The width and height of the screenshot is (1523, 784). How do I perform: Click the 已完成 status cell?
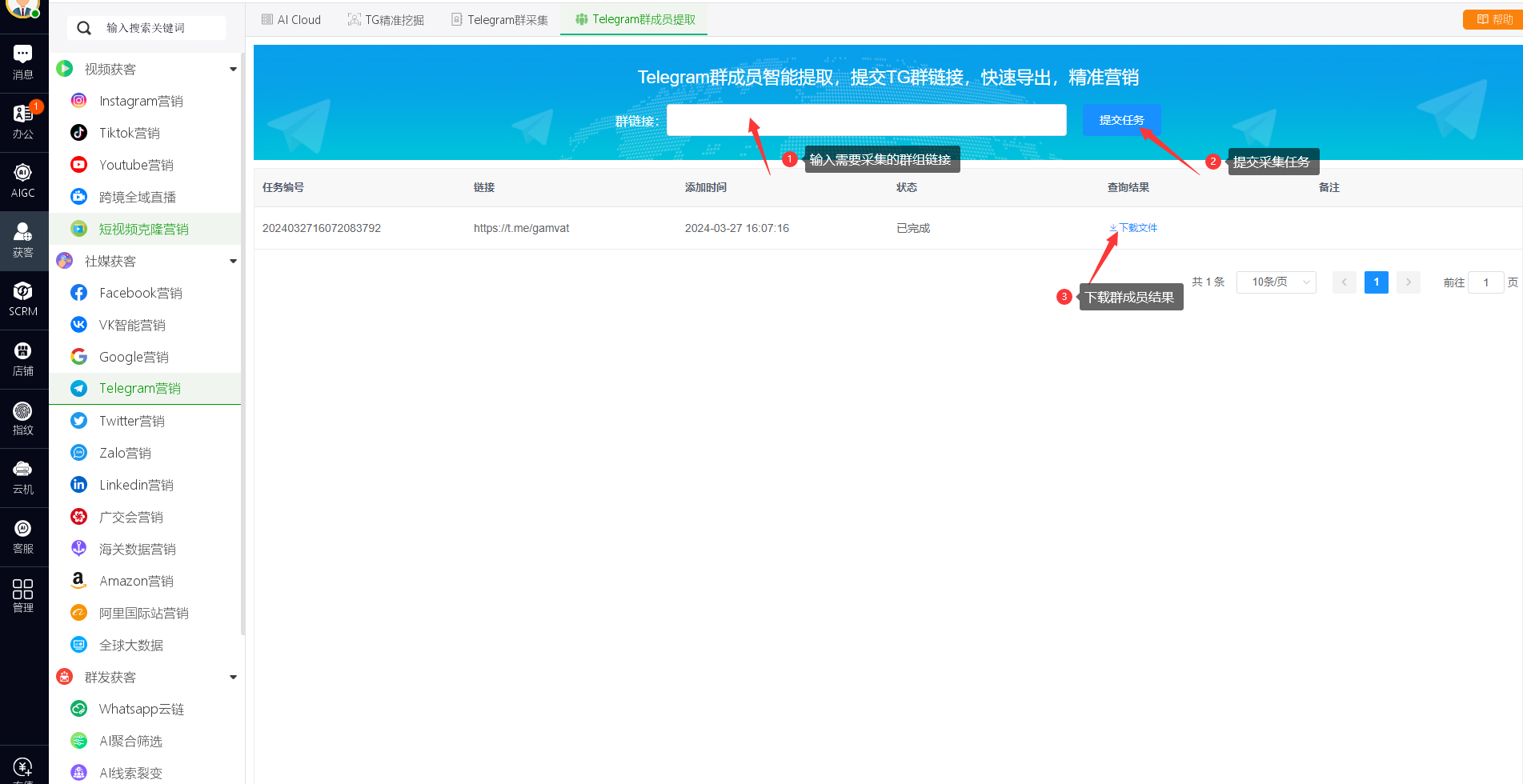click(x=913, y=228)
